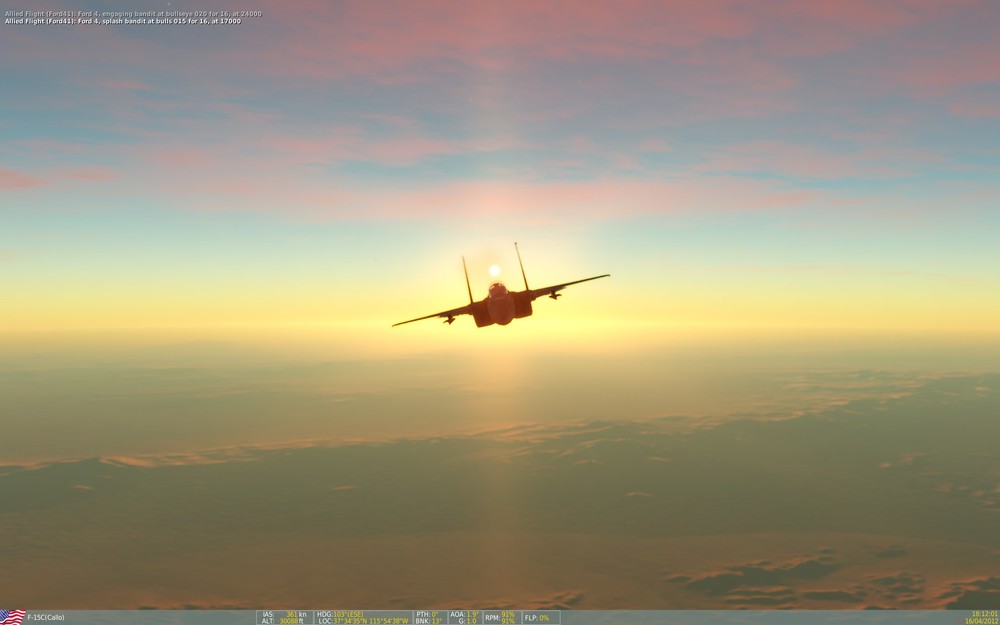Click the PTH 0° pitch readout
The height and width of the screenshot is (625, 1000).
(x=428, y=614)
